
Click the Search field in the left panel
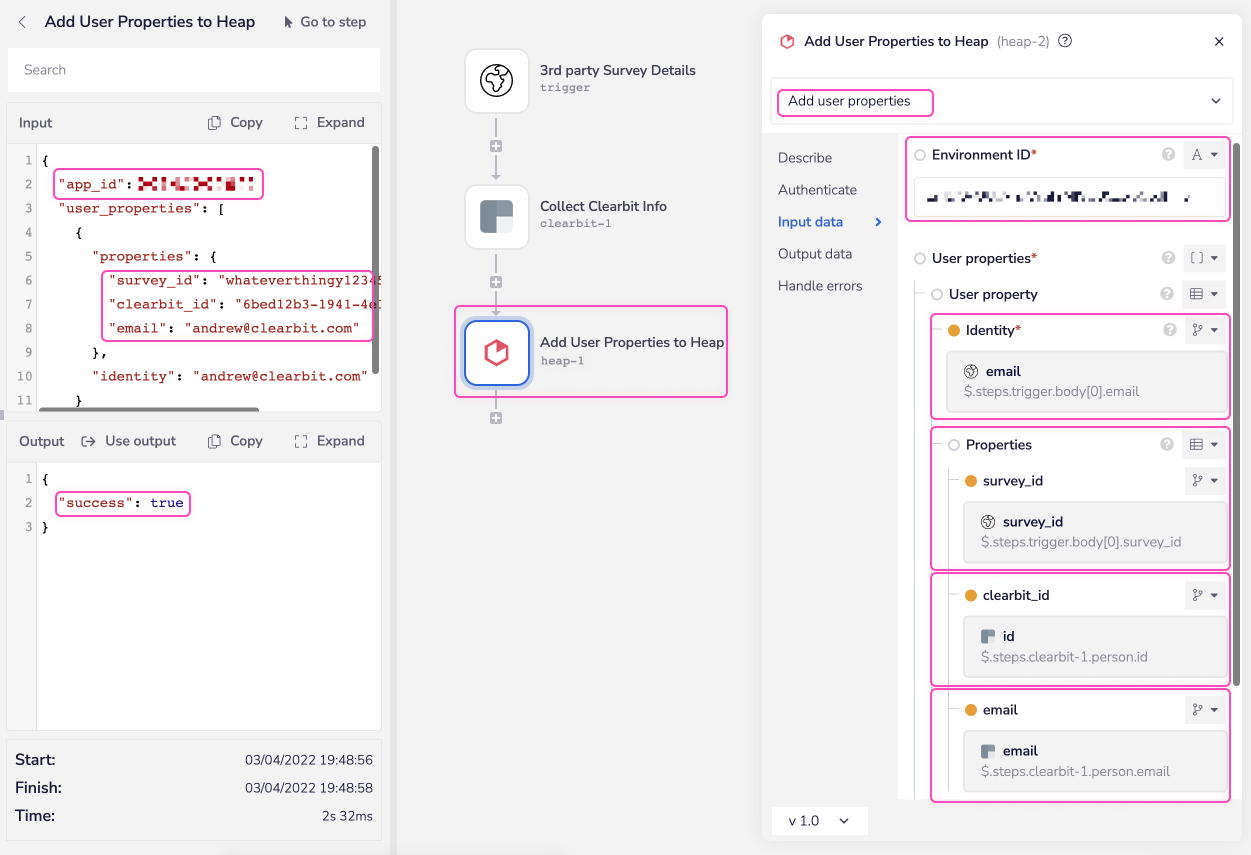point(194,70)
